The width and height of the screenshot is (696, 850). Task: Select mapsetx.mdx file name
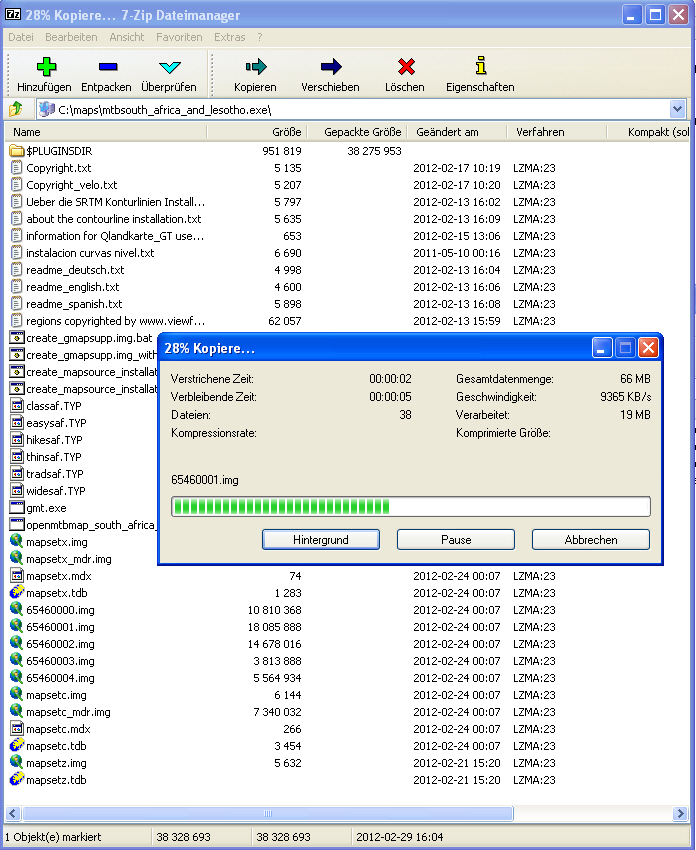tap(59, 576)
